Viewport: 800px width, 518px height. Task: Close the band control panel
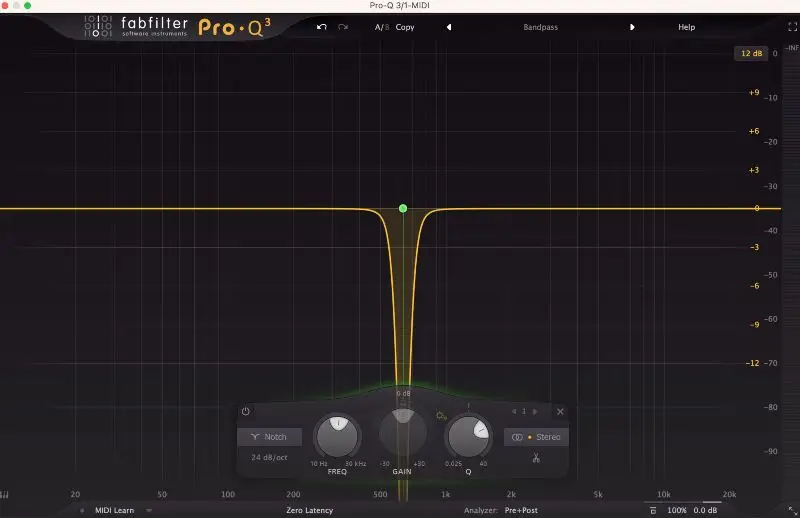(560, 411)
